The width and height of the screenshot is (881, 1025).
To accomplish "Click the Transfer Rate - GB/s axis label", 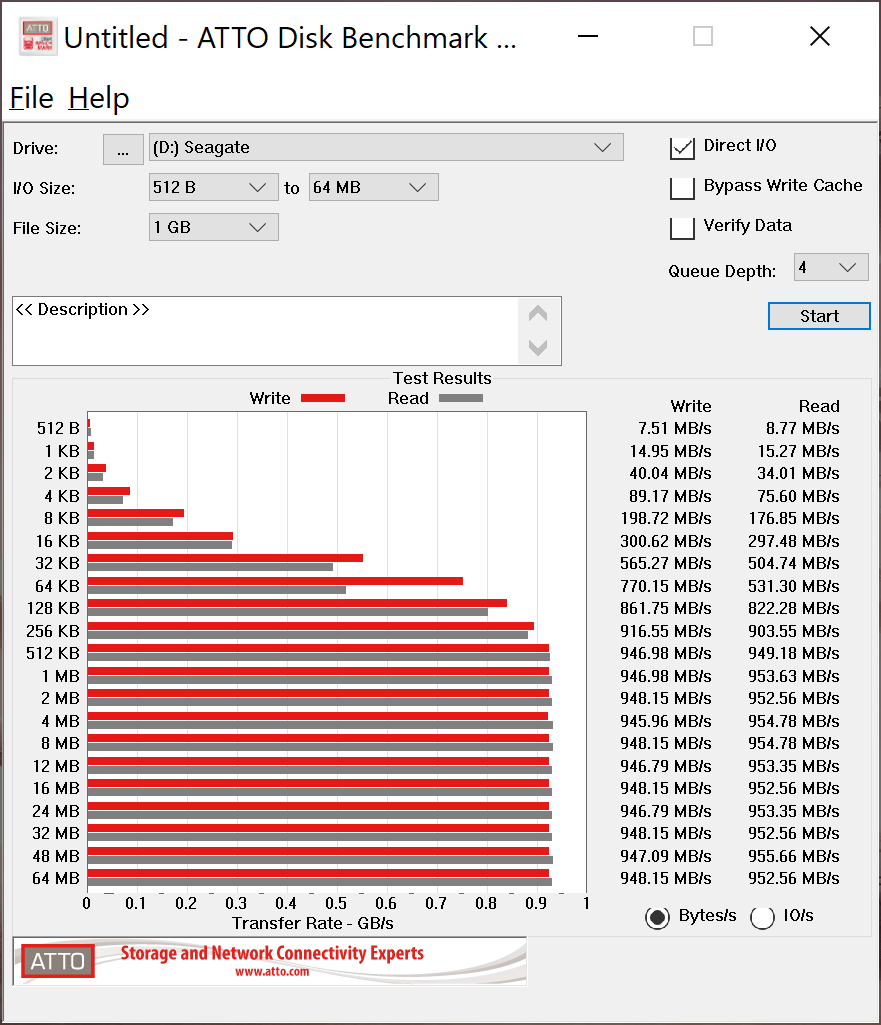I will click(312, 924).
